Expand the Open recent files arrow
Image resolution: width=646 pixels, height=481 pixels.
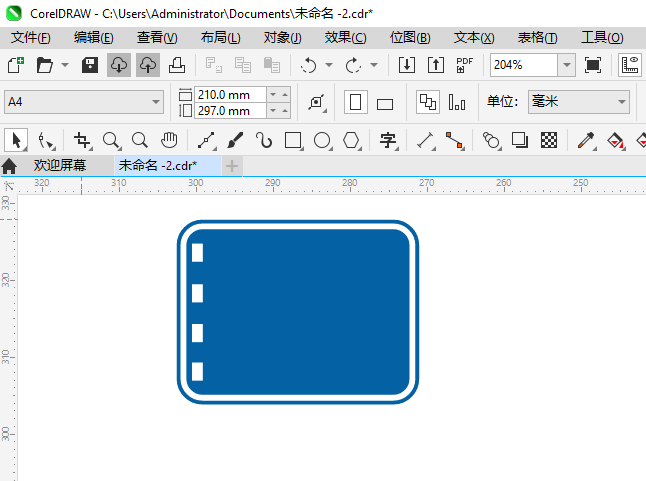65,65
